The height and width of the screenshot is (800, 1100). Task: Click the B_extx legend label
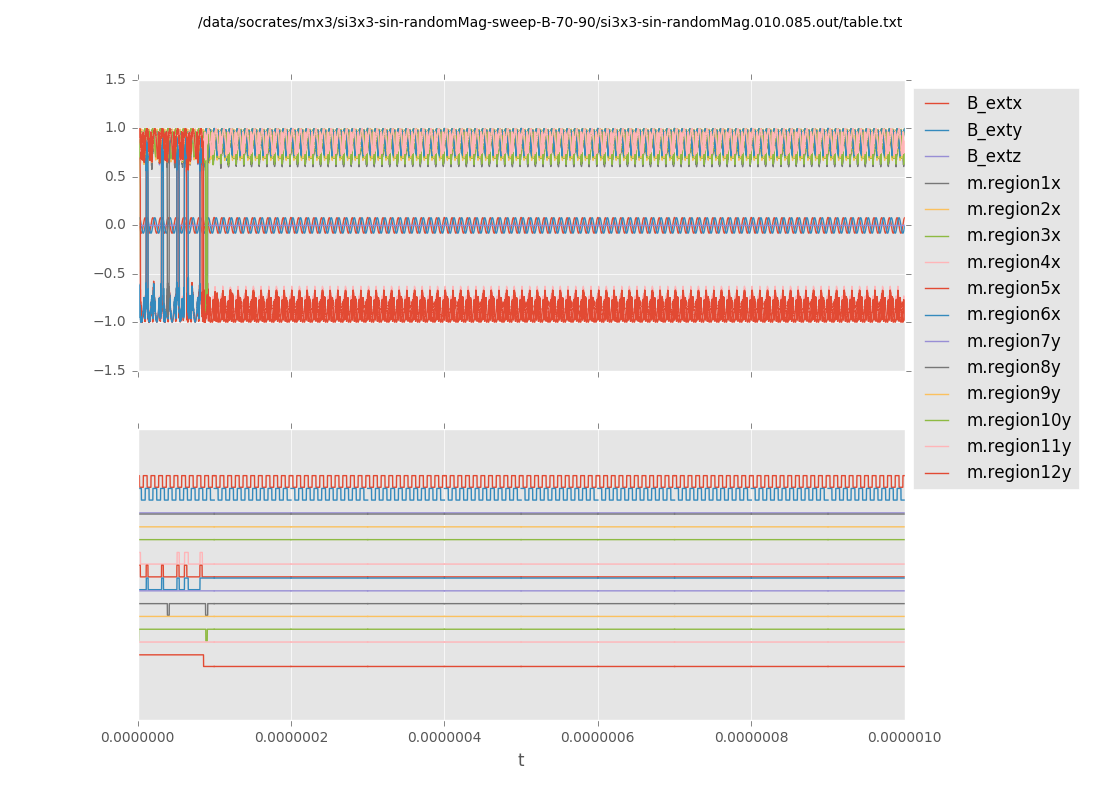coord(994,103)
